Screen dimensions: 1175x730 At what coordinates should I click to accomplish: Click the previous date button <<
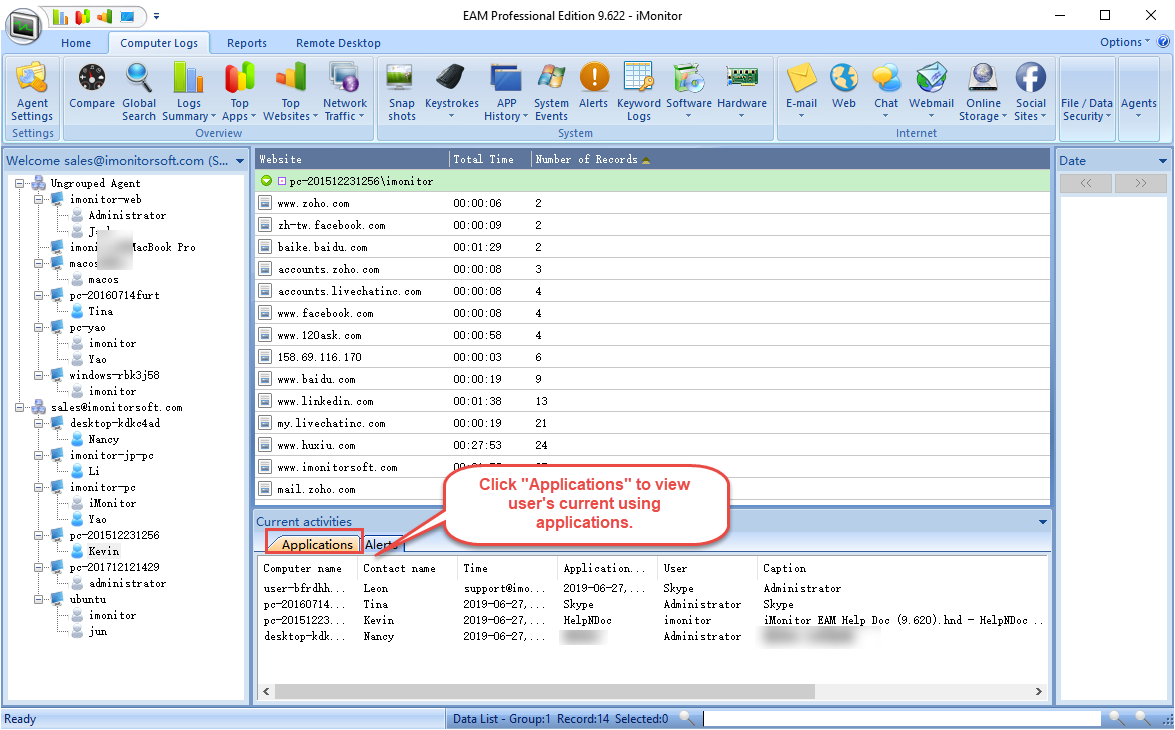pos(1085,183)
